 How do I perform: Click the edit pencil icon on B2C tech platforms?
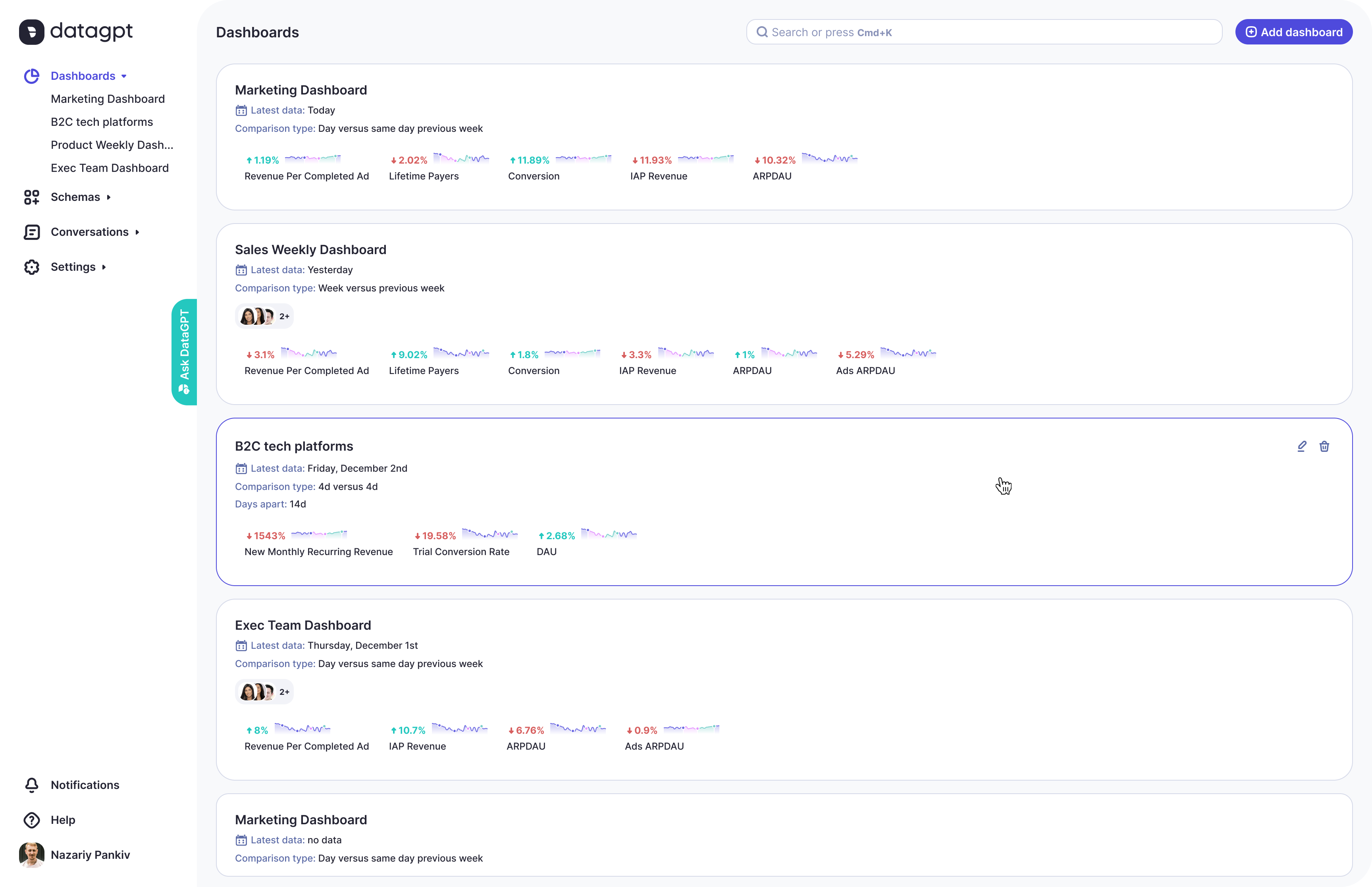[1302, 446]
